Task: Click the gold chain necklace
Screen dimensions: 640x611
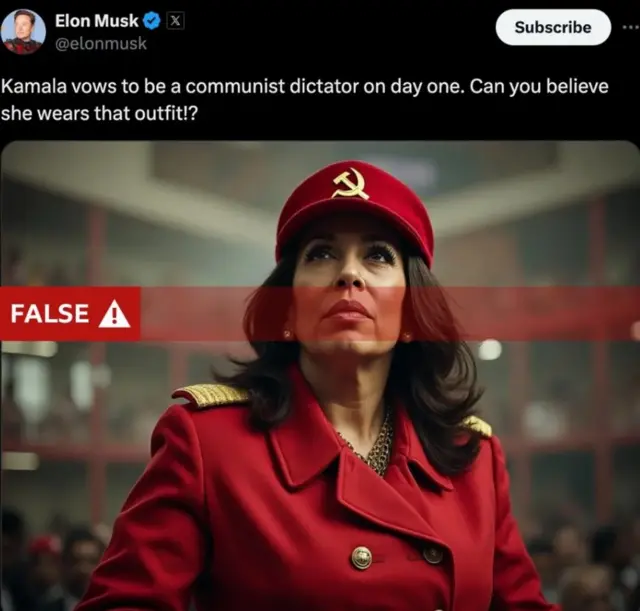Action: pyautogui.click(x=373, y=449)
